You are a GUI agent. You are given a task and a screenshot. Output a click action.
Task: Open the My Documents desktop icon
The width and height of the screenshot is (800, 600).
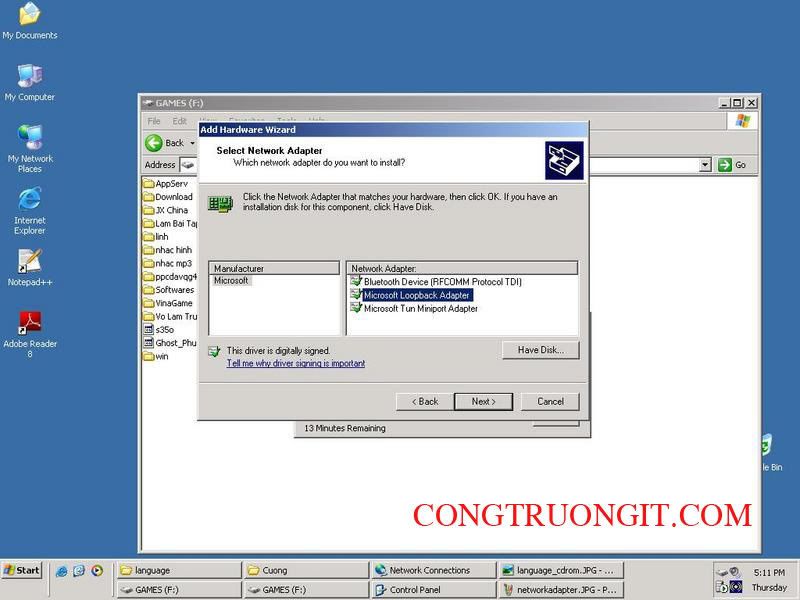coord(30,20)
